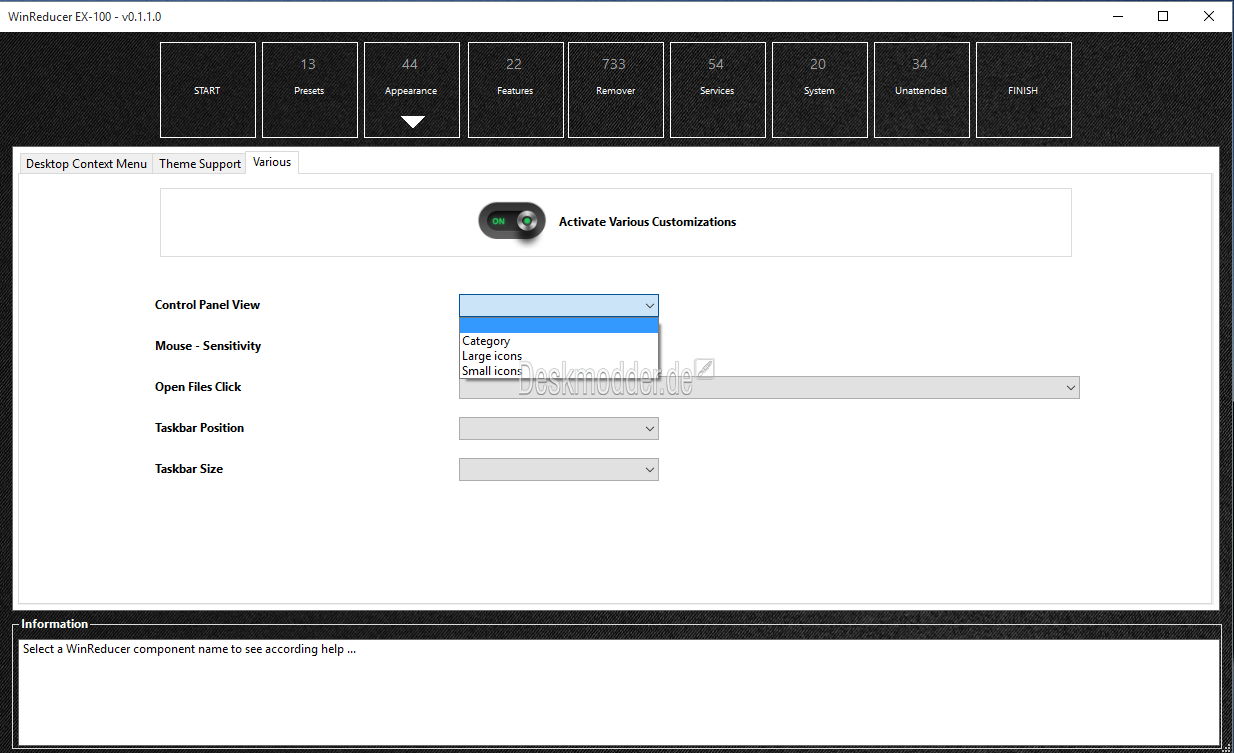This screenshot has height=753, width=1234.
Task: Click the window resize grip corner
Action: click(1225, 745)
